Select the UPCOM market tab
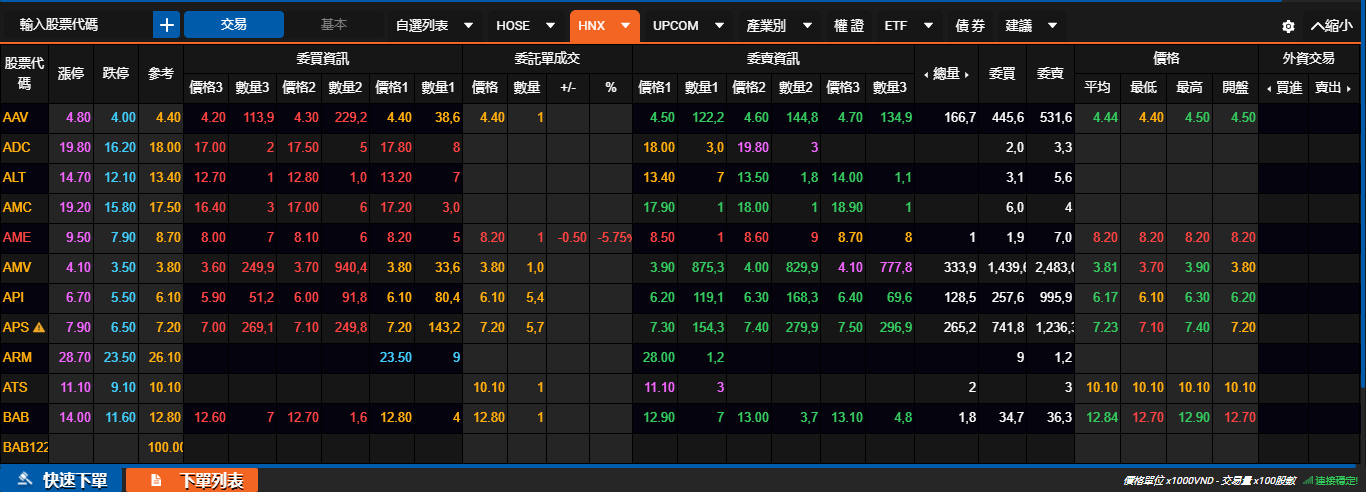Viewport: 1366px width, 492px height. click(686, 26)
